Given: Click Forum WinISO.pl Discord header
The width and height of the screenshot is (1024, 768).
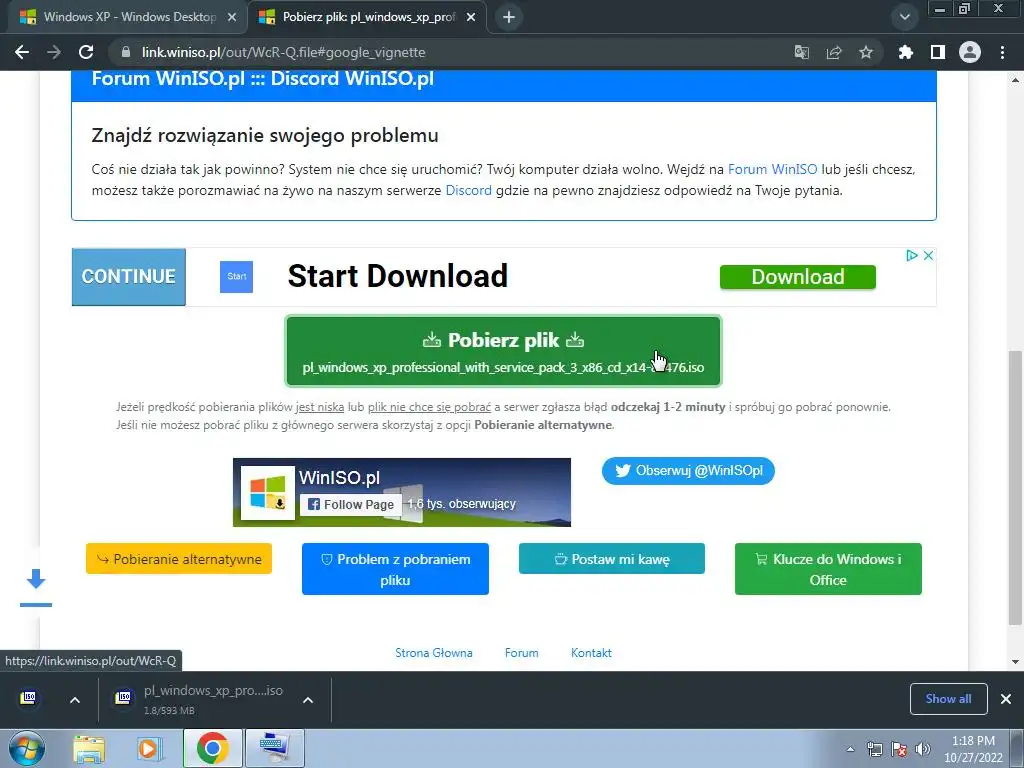Looking at the screenshot, I should 263,78.
